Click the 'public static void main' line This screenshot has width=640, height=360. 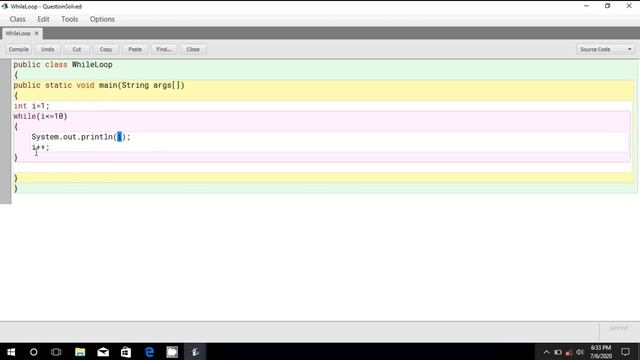coord(99,85)
